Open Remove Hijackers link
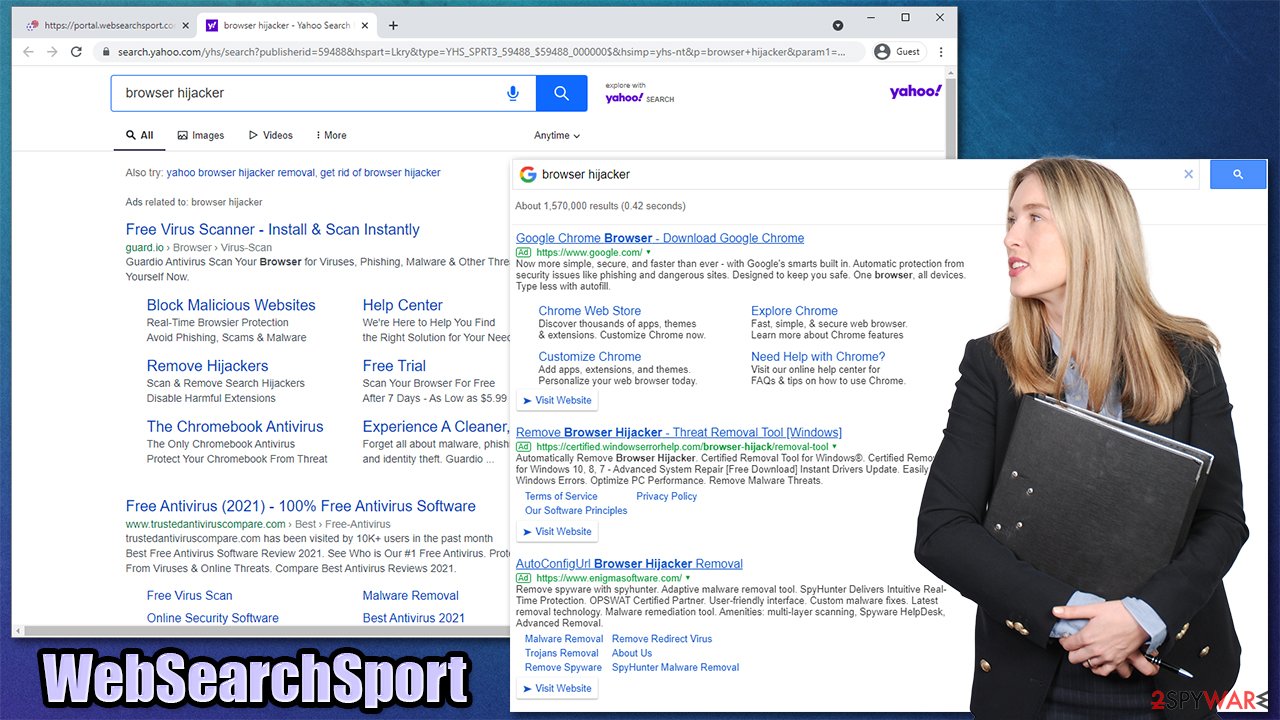The width and height of the screenshot is (1280, 720). coord(208,366)
